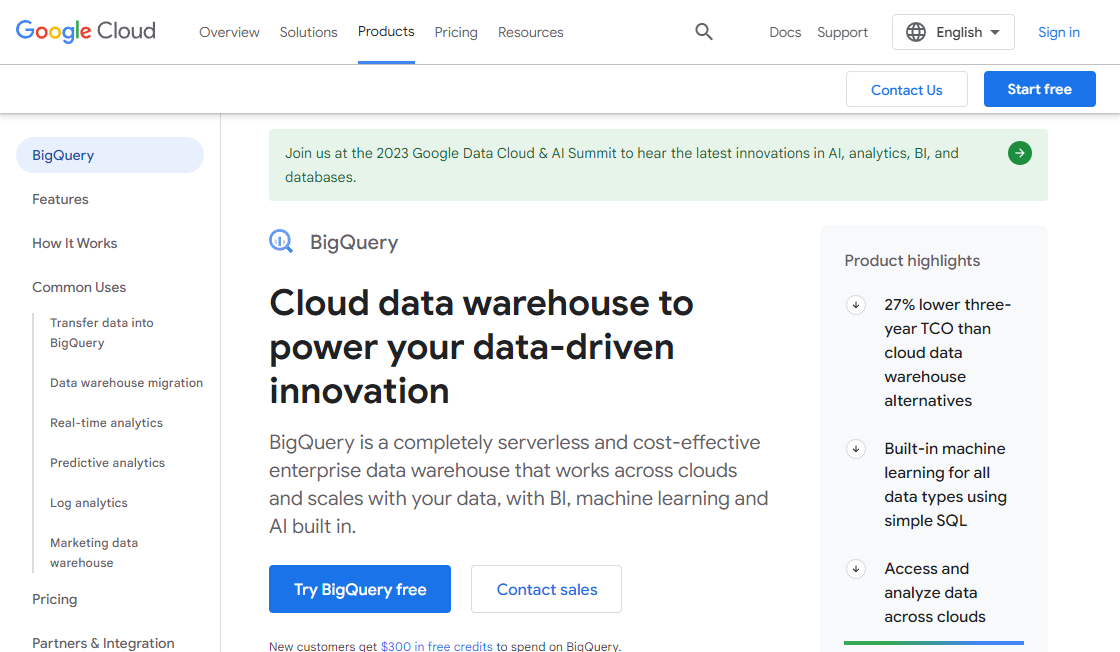1120x652 pixels.
Task: Open the English language dropdown
Action: coord(953,32)
